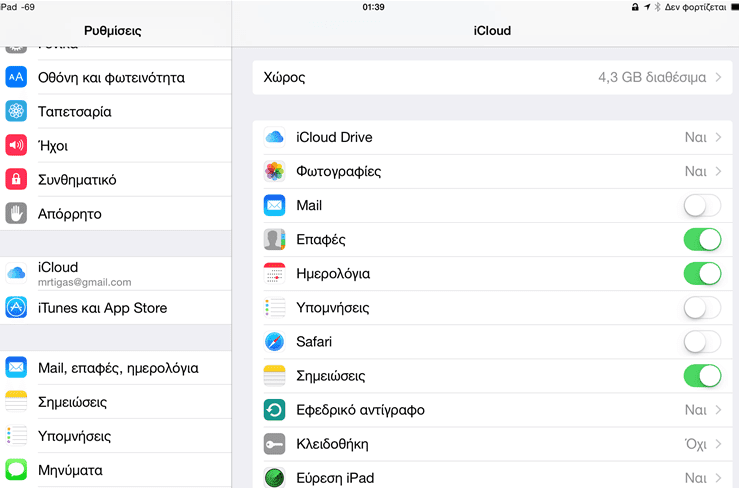This screenshot has width=739, height=488.
Task: Open Φωτογραφίες chevron arrow
Action: (718, 171)
